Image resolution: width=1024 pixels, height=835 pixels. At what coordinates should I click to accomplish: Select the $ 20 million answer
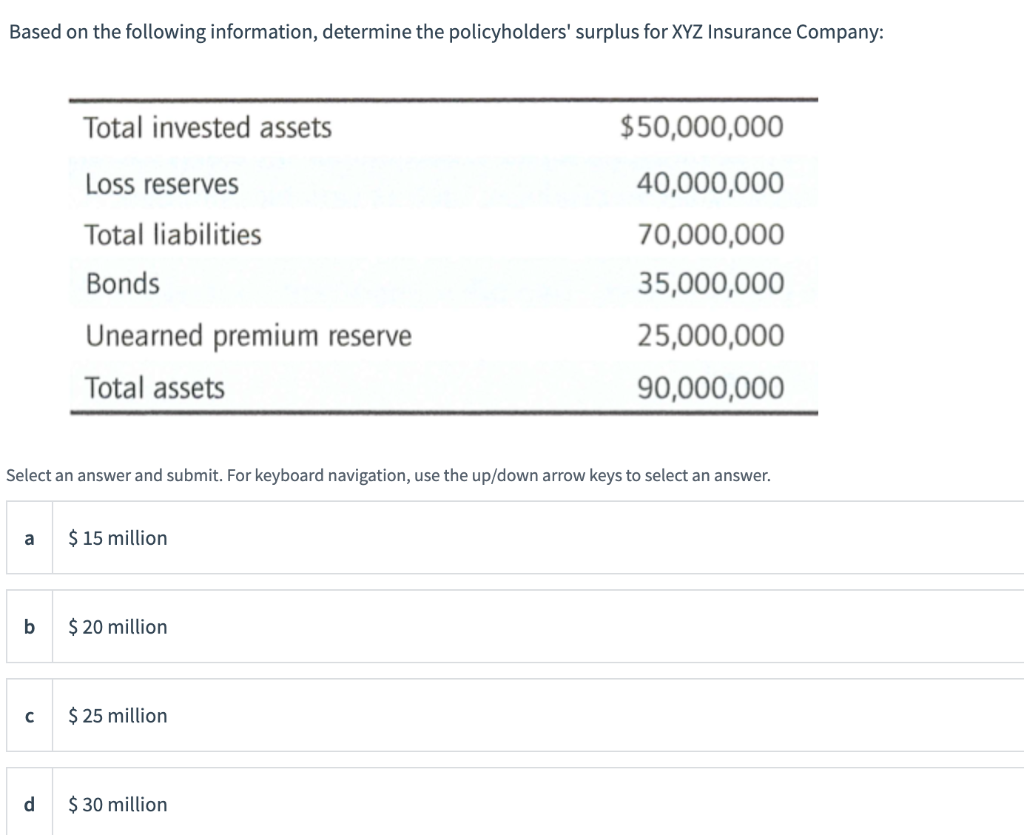coord(515,626)
